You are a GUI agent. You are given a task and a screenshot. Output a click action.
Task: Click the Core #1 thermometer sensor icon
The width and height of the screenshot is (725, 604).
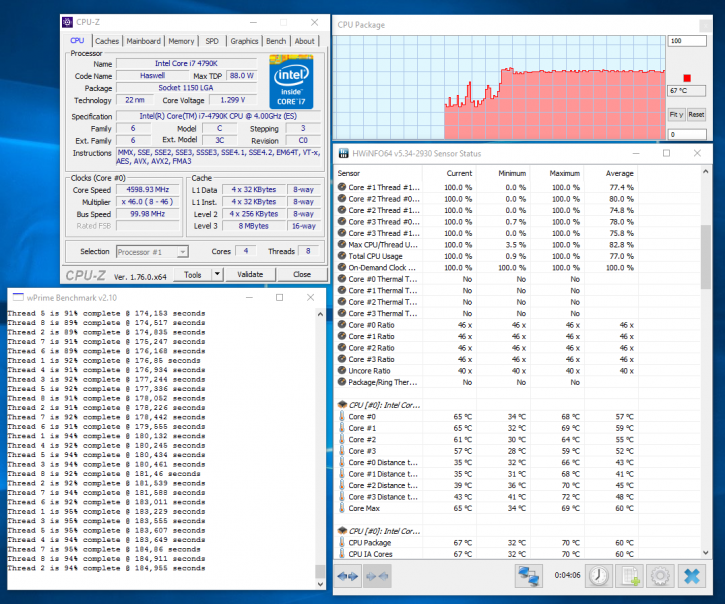pos(342,428)
